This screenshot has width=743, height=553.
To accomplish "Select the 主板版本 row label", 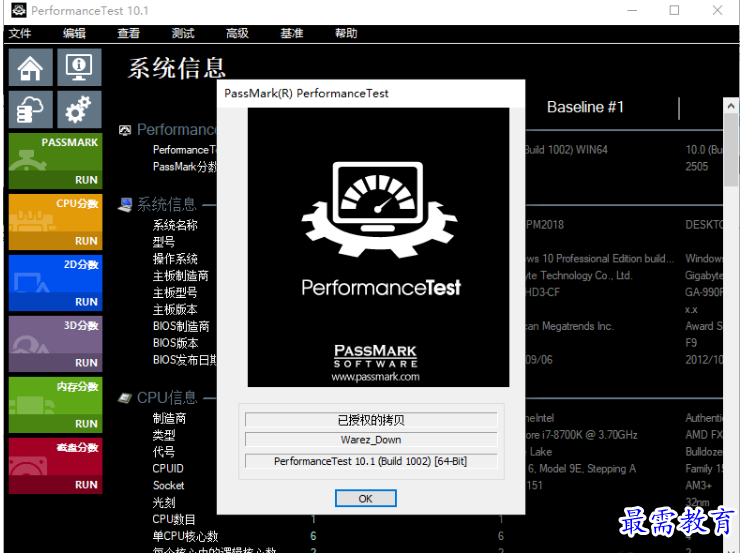I will 175,310.
